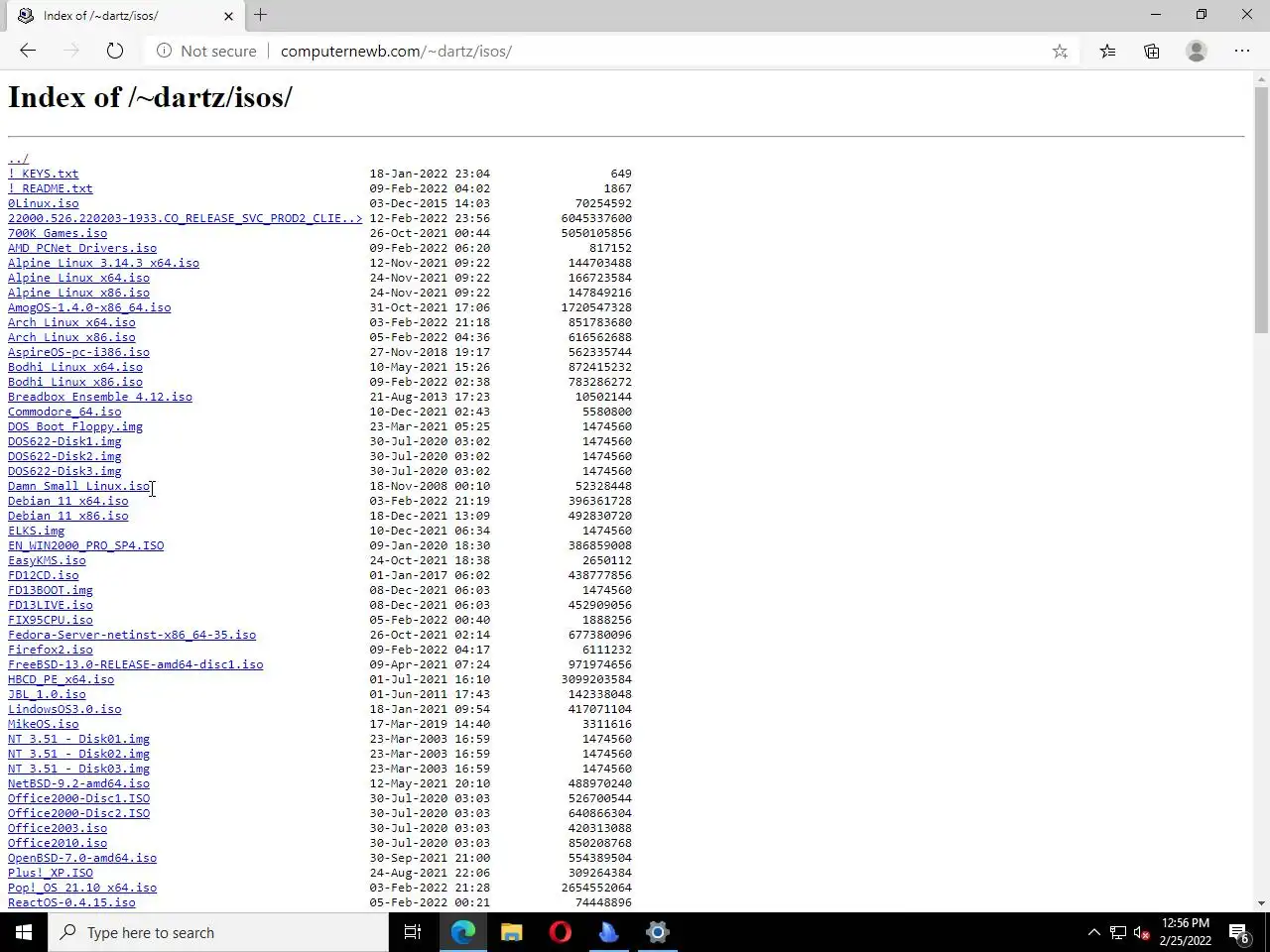Download LindowsOS3.0.iso

pos(64,709)
